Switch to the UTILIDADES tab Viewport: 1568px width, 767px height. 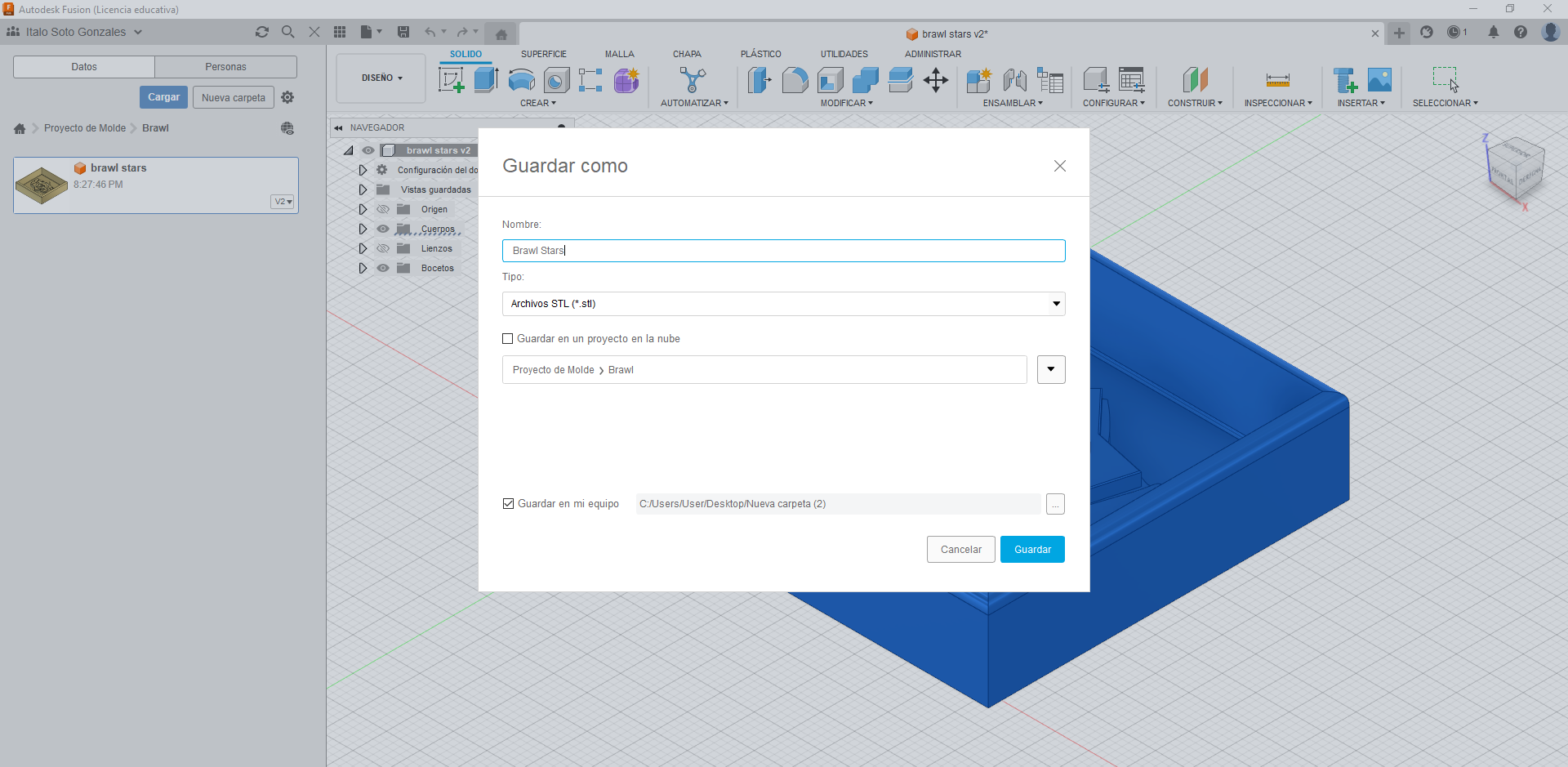tap(844, 54)
